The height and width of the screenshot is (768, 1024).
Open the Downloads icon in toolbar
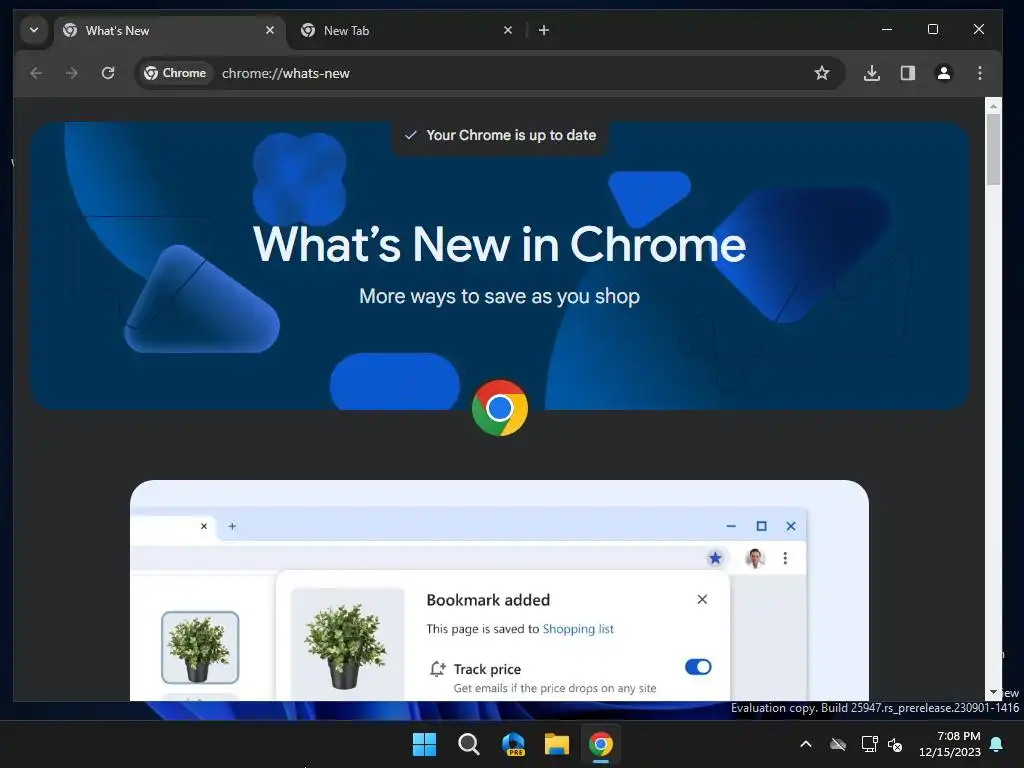[x=871, y=73]
